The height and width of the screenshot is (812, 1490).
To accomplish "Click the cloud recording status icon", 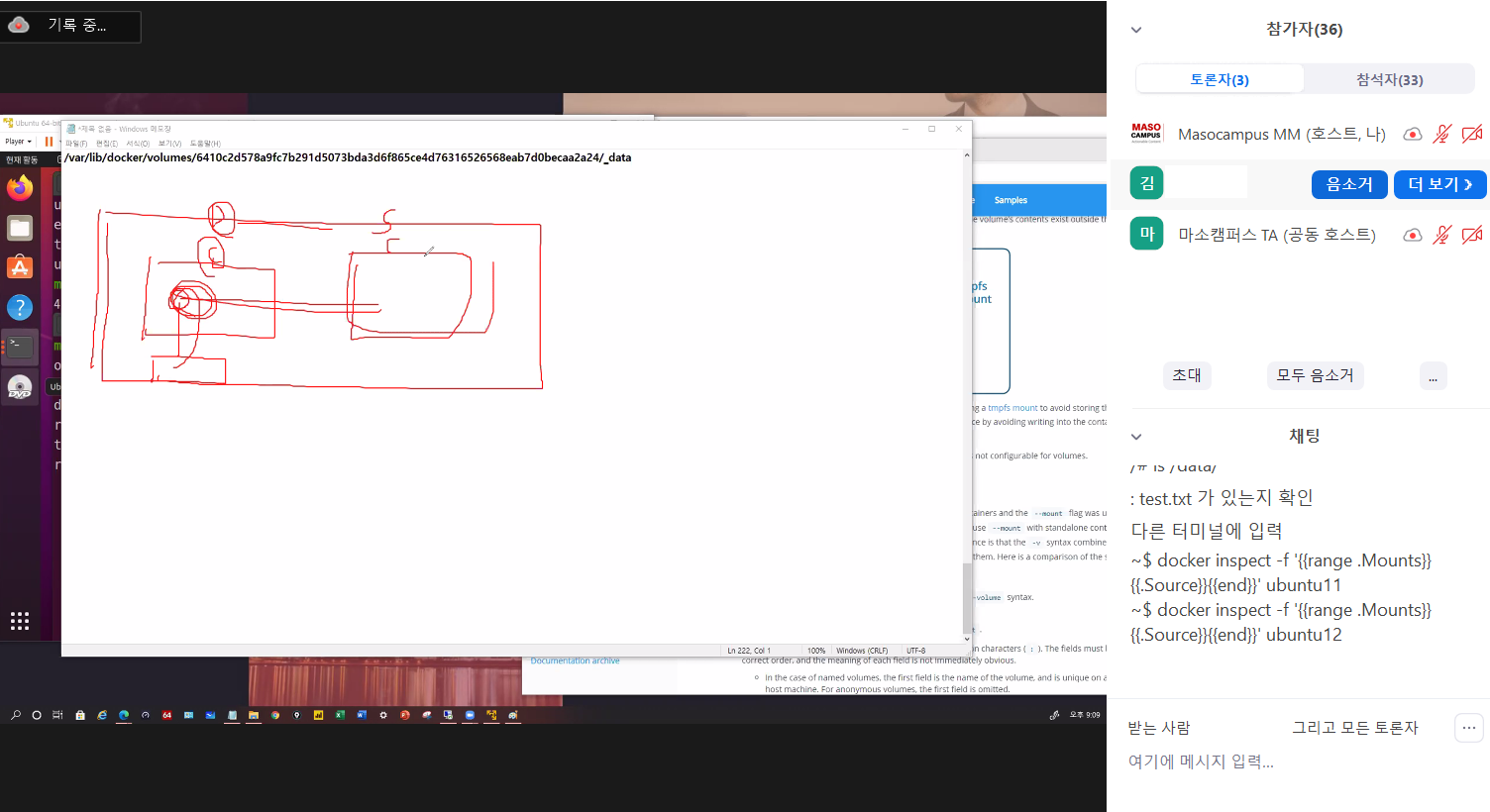I will coord(19,25).
